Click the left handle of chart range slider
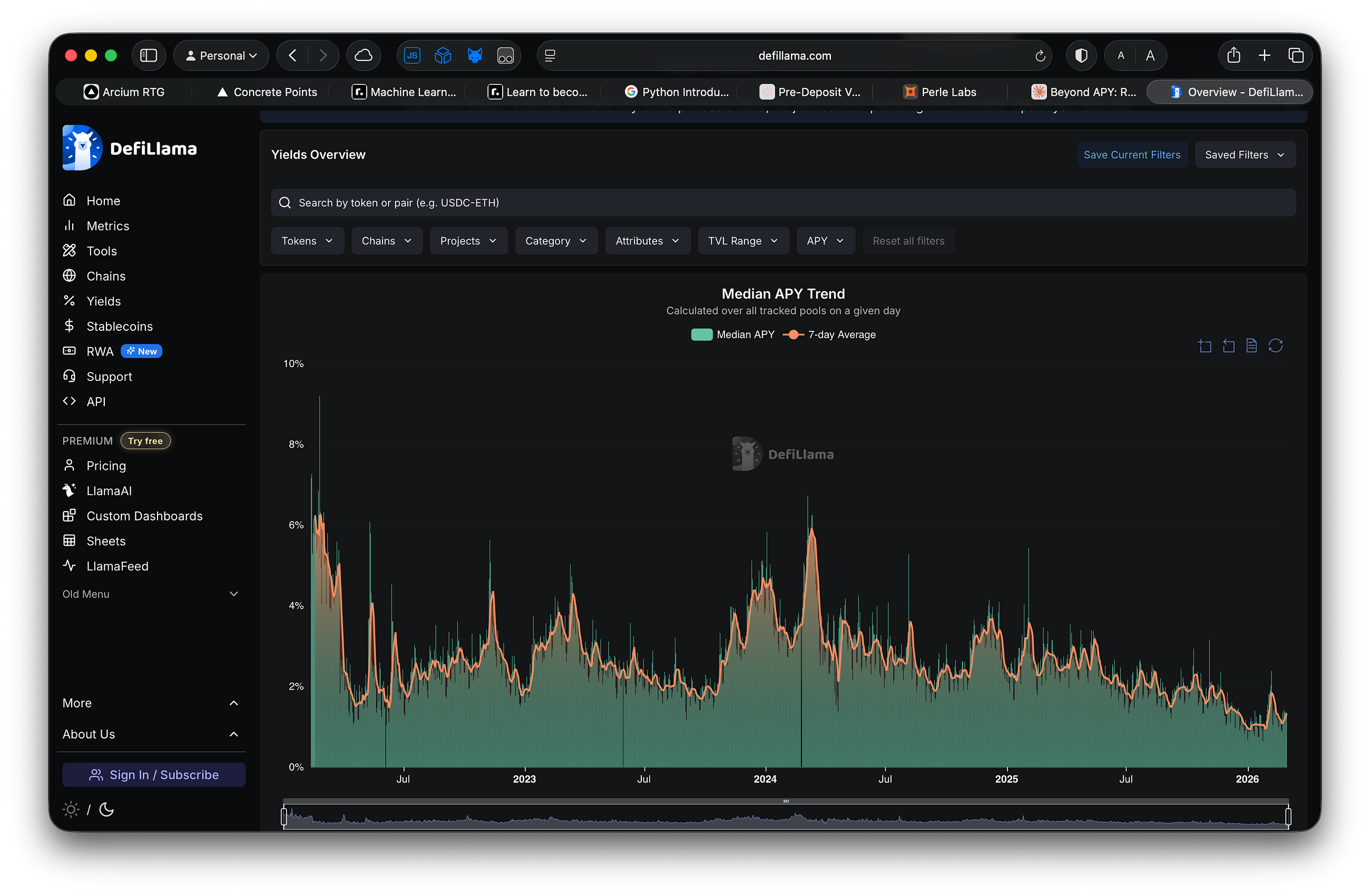This screenshot has width=1370, height=896. [x=284, y=816]
